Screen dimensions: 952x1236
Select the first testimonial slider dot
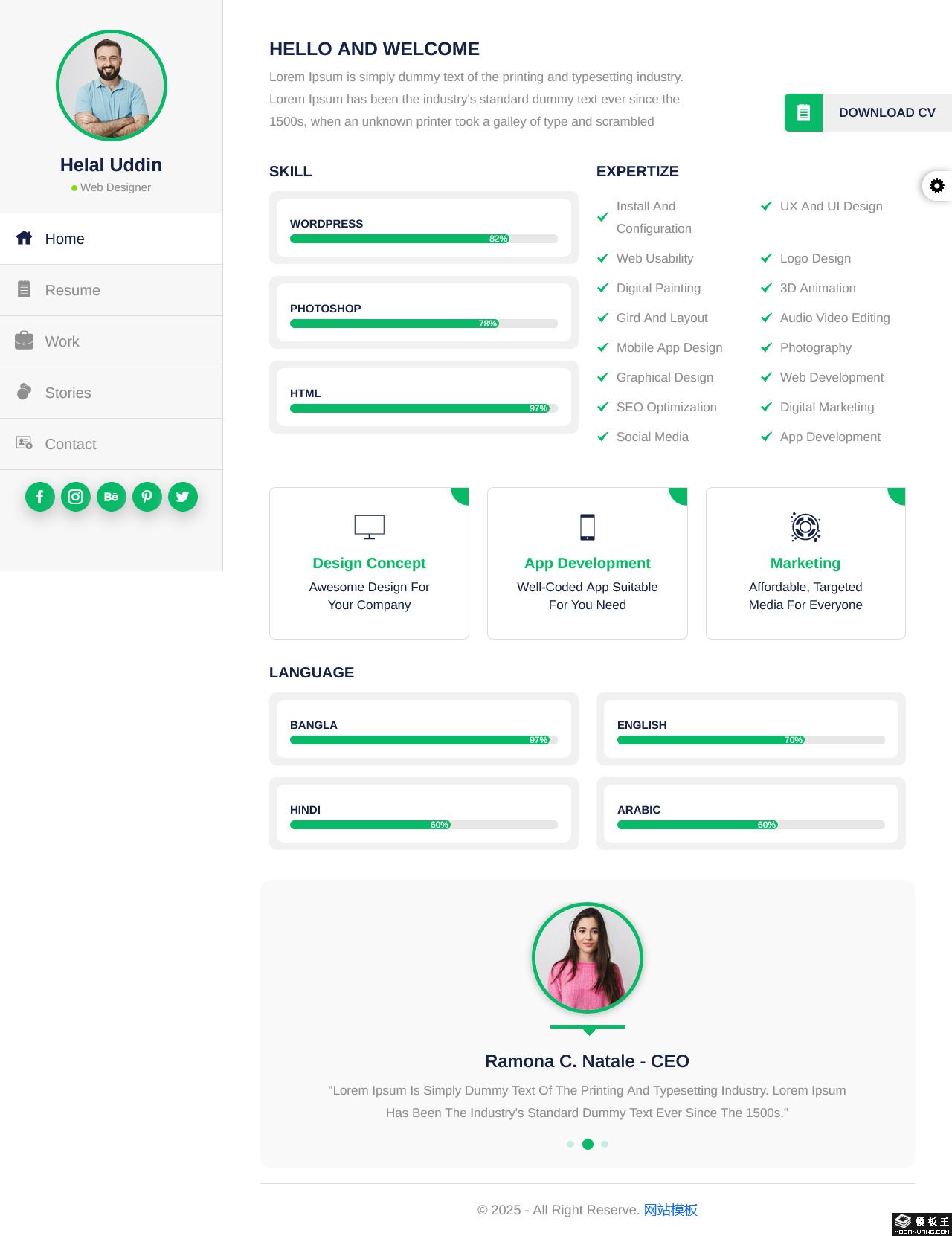(570, 1144)
